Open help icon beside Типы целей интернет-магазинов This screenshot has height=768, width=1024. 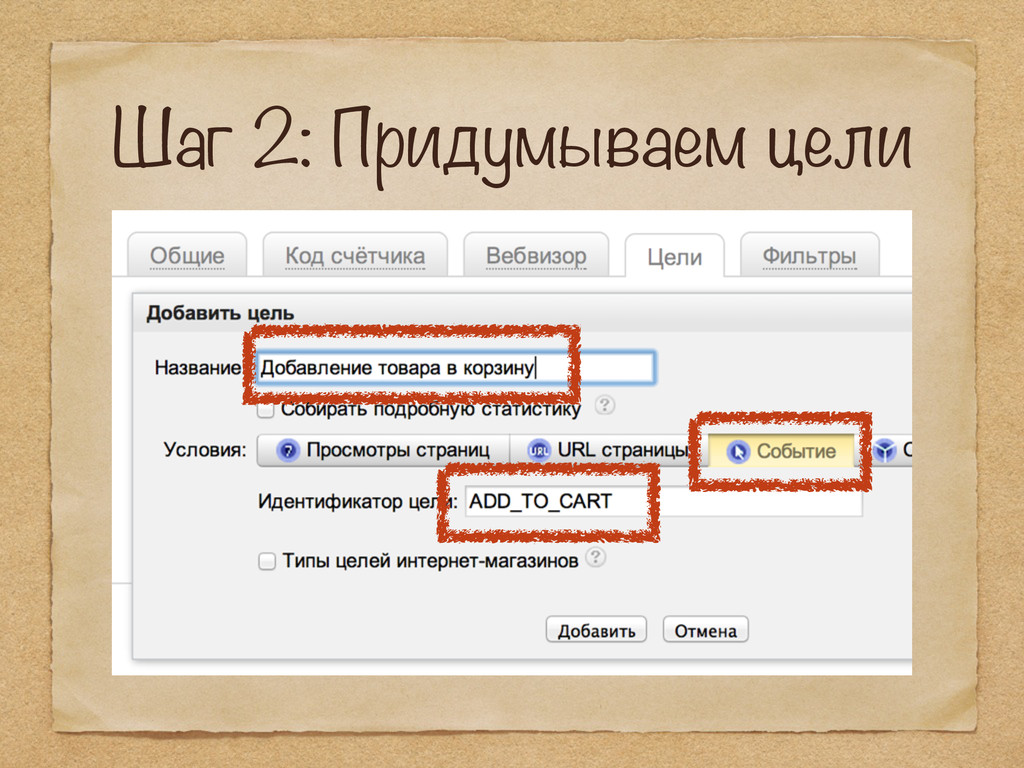coord(596,557)
